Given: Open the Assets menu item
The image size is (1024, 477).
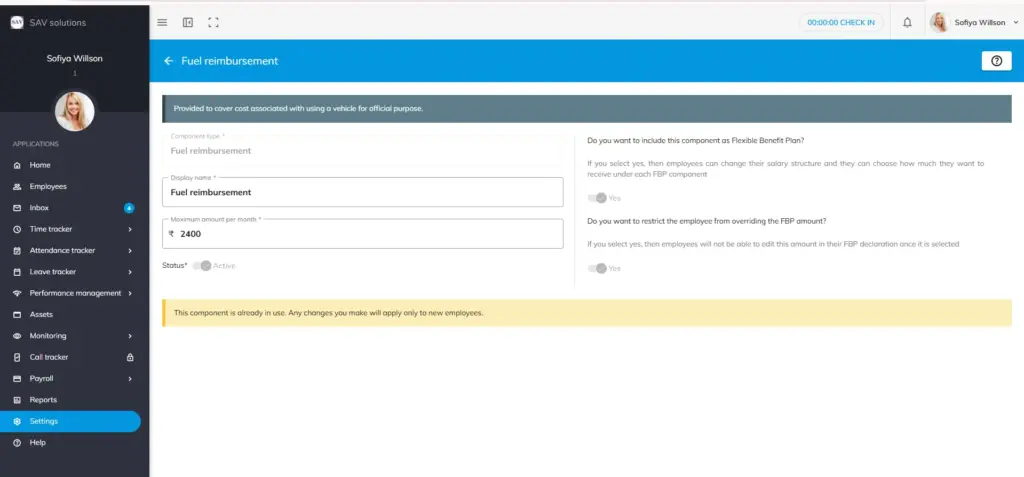Looking at the screenshot, I should [x=70, y=315].
